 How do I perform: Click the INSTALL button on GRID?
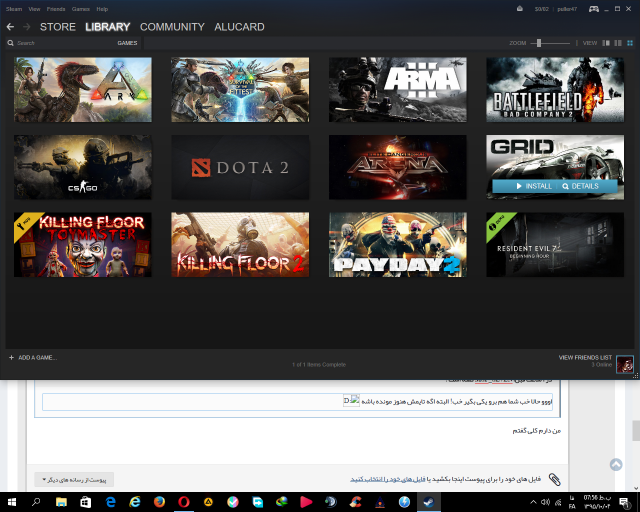[534, 186]
